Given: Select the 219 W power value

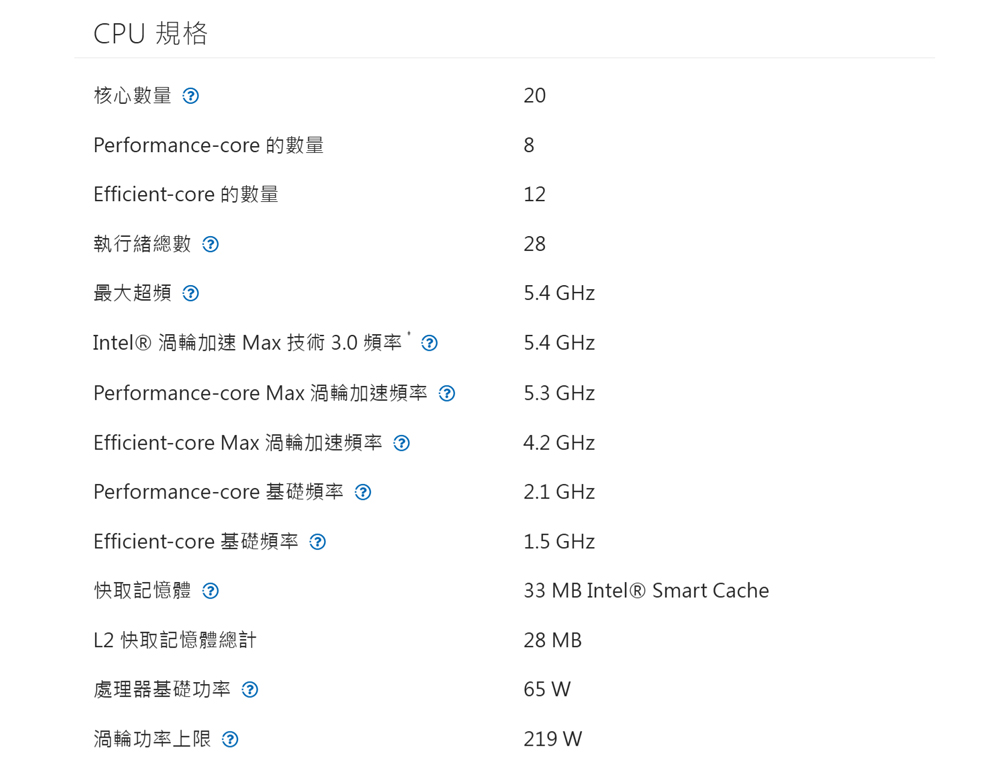Looking at the screenshot, I should [552, 740].
